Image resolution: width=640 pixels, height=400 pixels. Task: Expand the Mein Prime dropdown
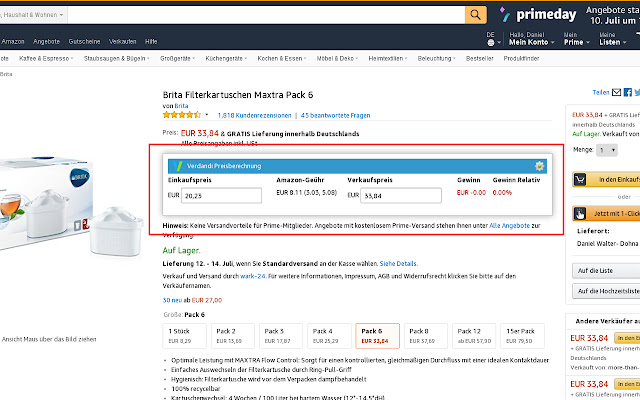[x=576, y=42]
